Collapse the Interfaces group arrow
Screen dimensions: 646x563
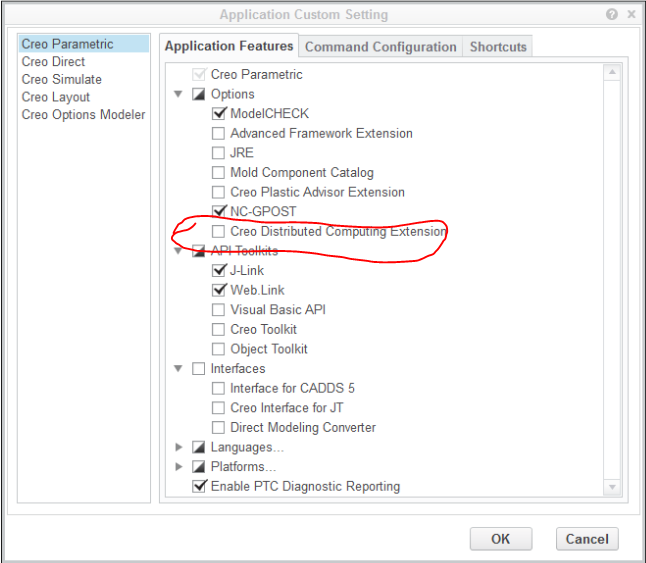pyautogui.click(x=178, y=368)
